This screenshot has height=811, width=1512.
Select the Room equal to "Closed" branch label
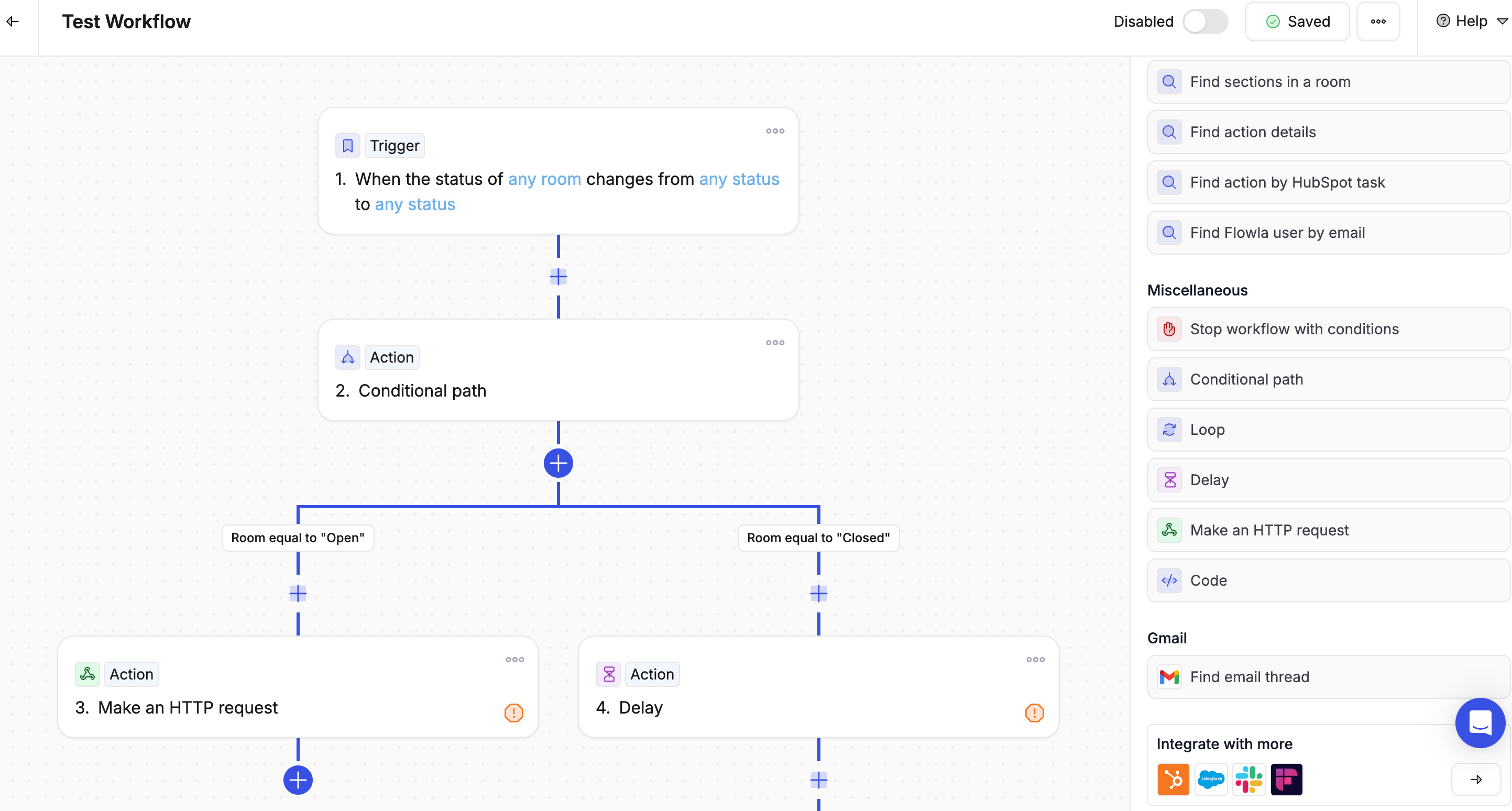[x=818, y=538]
